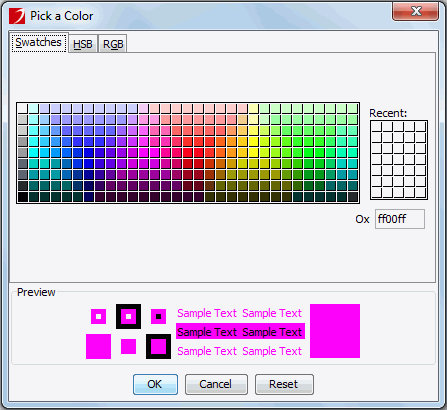Open the HSB tab

pos(83,44)
